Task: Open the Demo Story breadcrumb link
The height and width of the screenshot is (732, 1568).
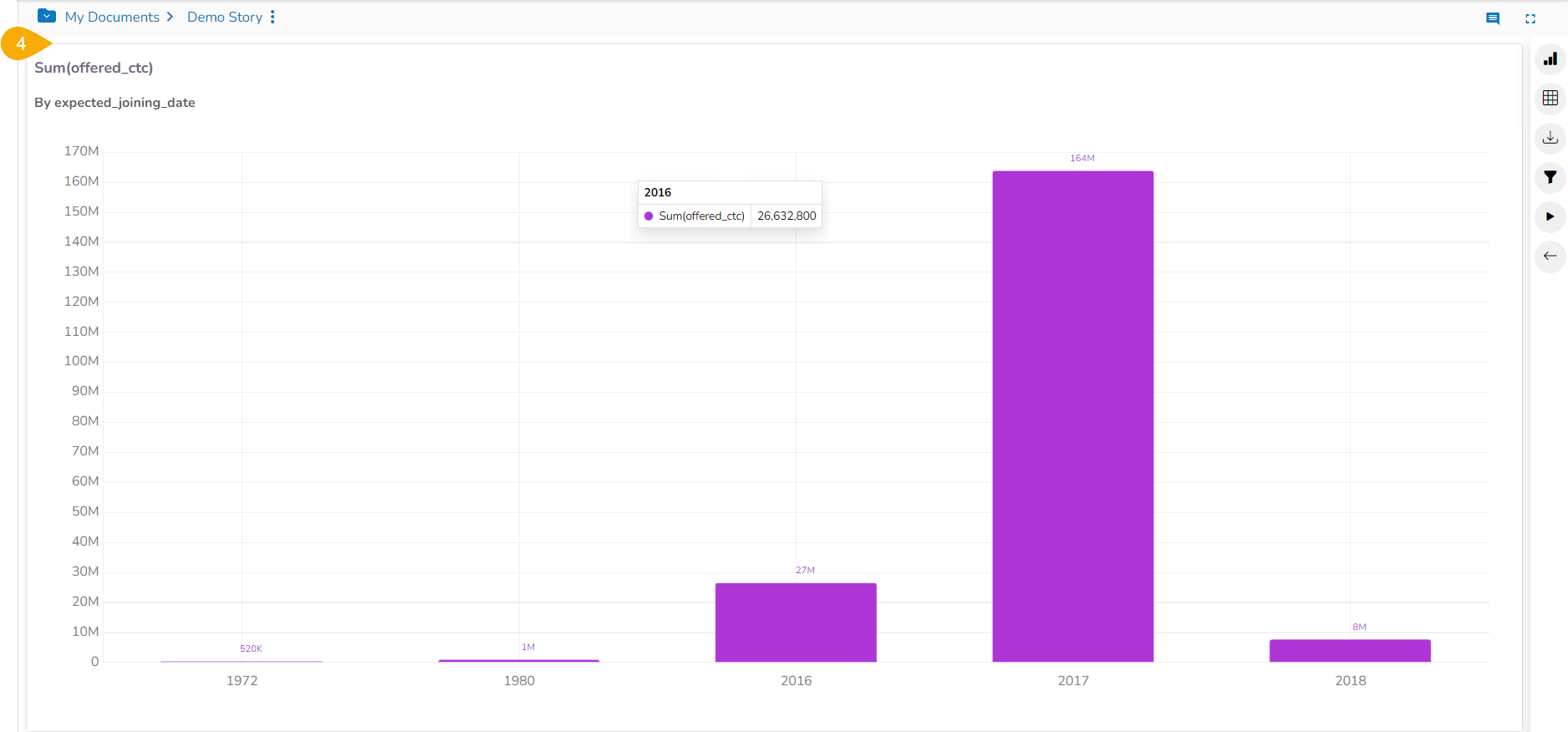Action: coord(224,17)
